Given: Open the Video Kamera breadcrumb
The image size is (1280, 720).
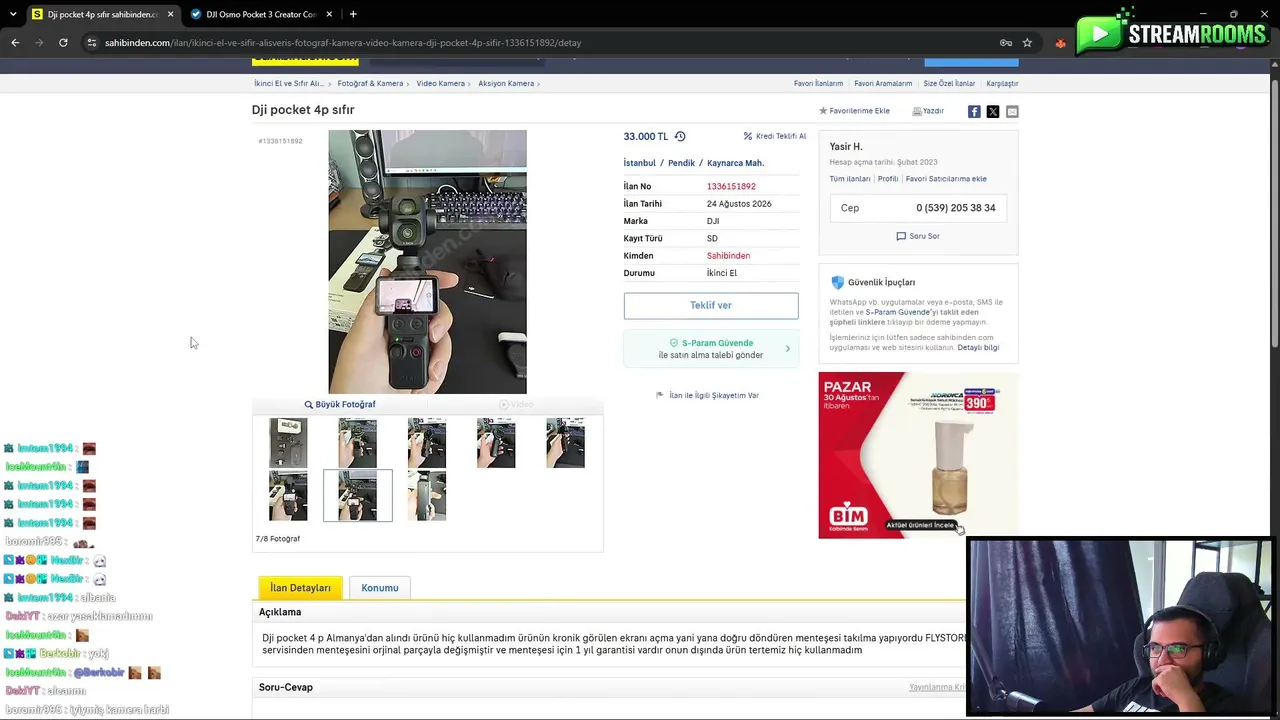Looking at the screenshot, I should [441, 84].
